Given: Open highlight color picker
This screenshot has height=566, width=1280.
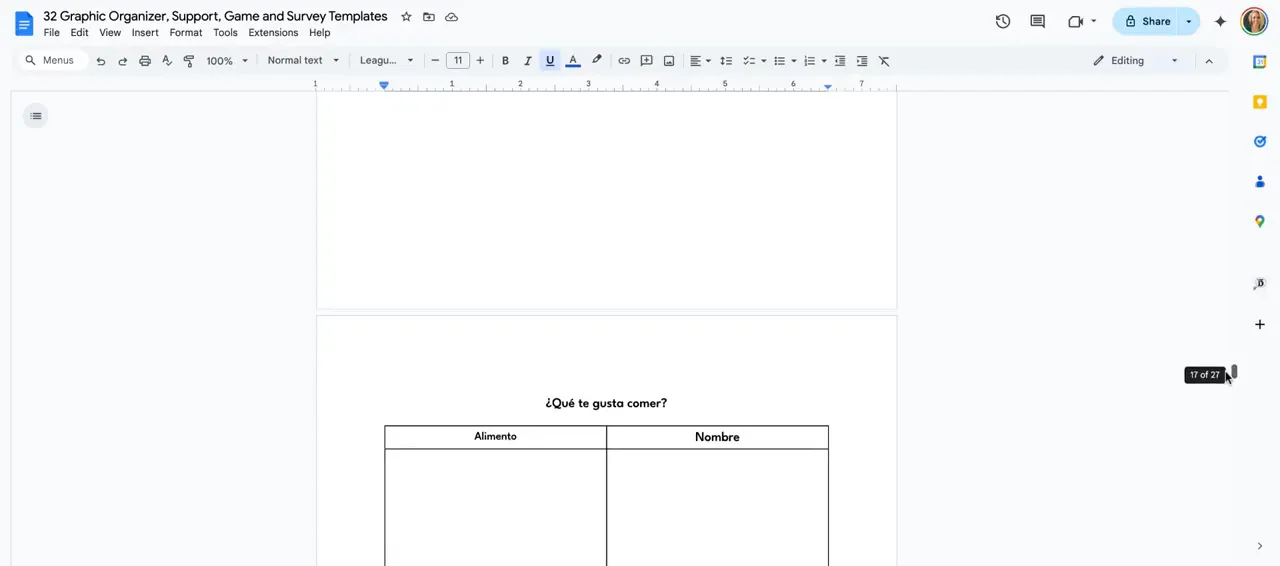Looking at the screenshot, I should tap(596, 61).
